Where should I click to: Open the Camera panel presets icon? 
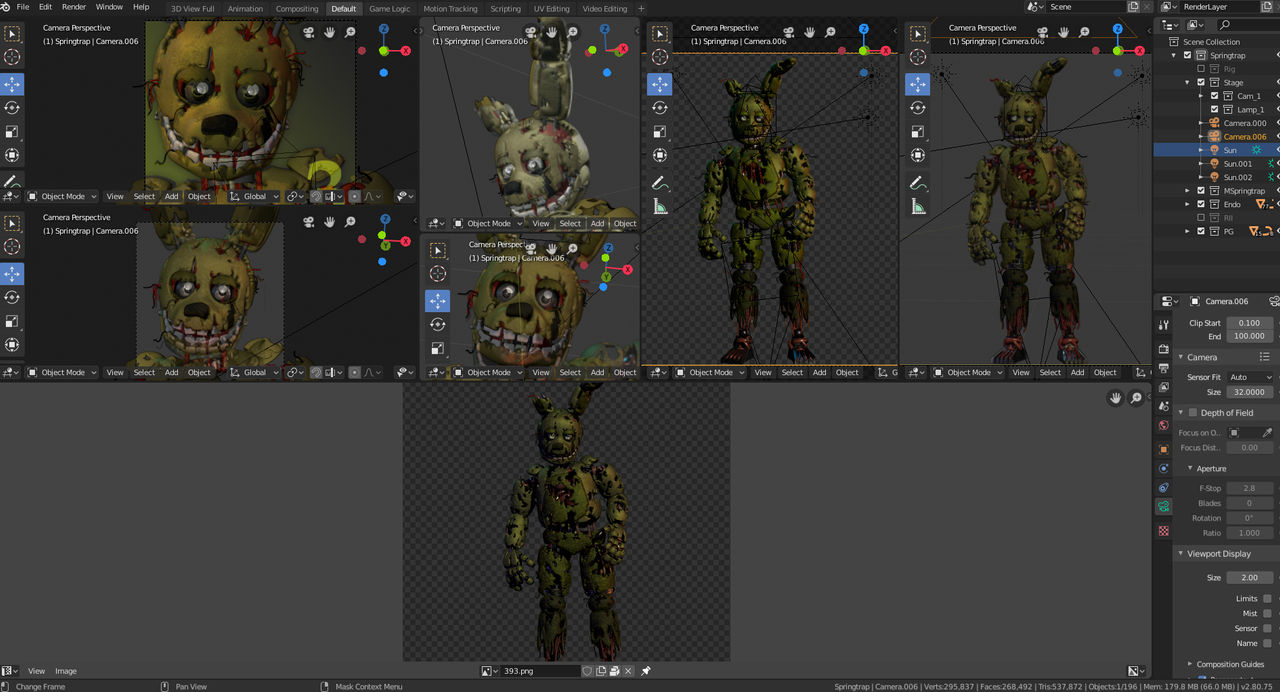1265,357
